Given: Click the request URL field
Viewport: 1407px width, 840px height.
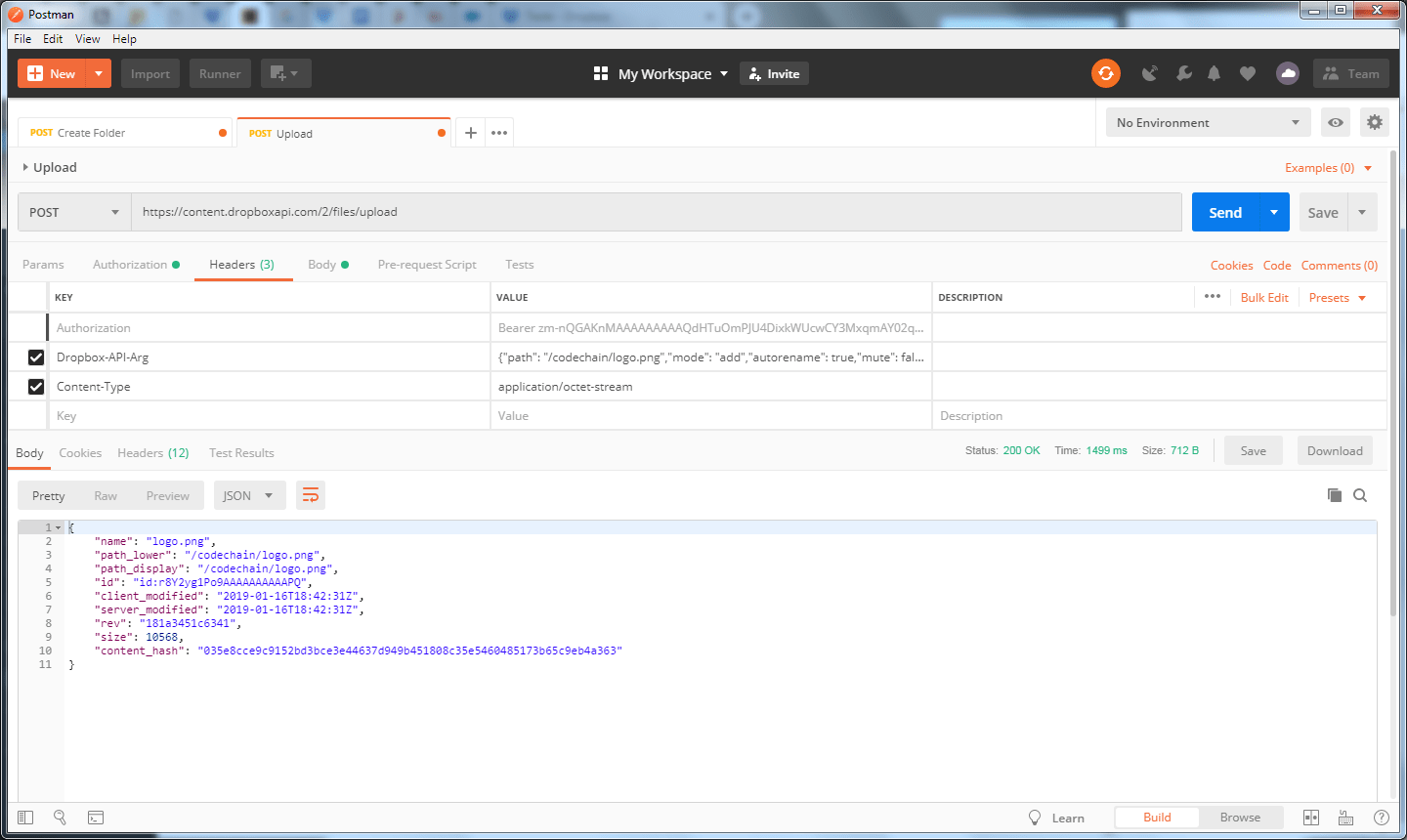Looking at the screenshot, I should (657, 212).
